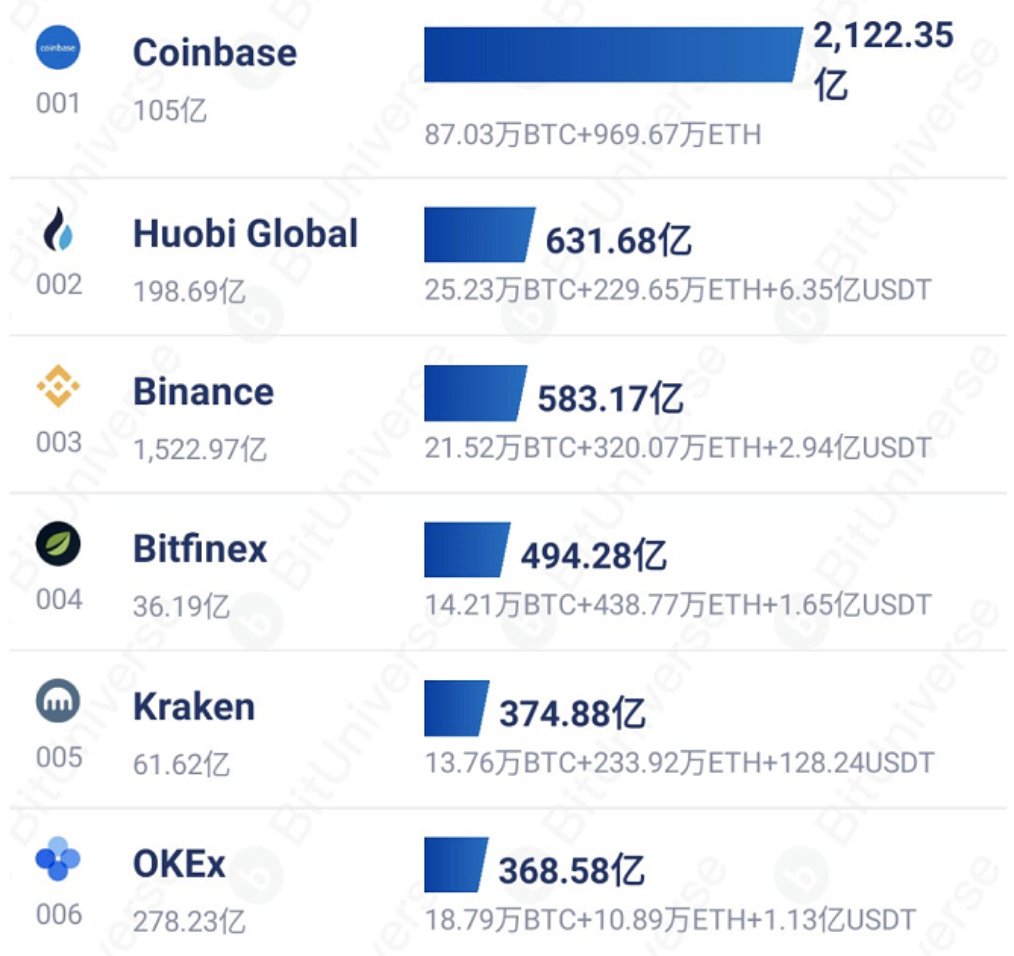This screenshot has width=1014, height=956.
Task: Click the rank number 003 label
Action: pyautogui.click(x=59, y=442)
